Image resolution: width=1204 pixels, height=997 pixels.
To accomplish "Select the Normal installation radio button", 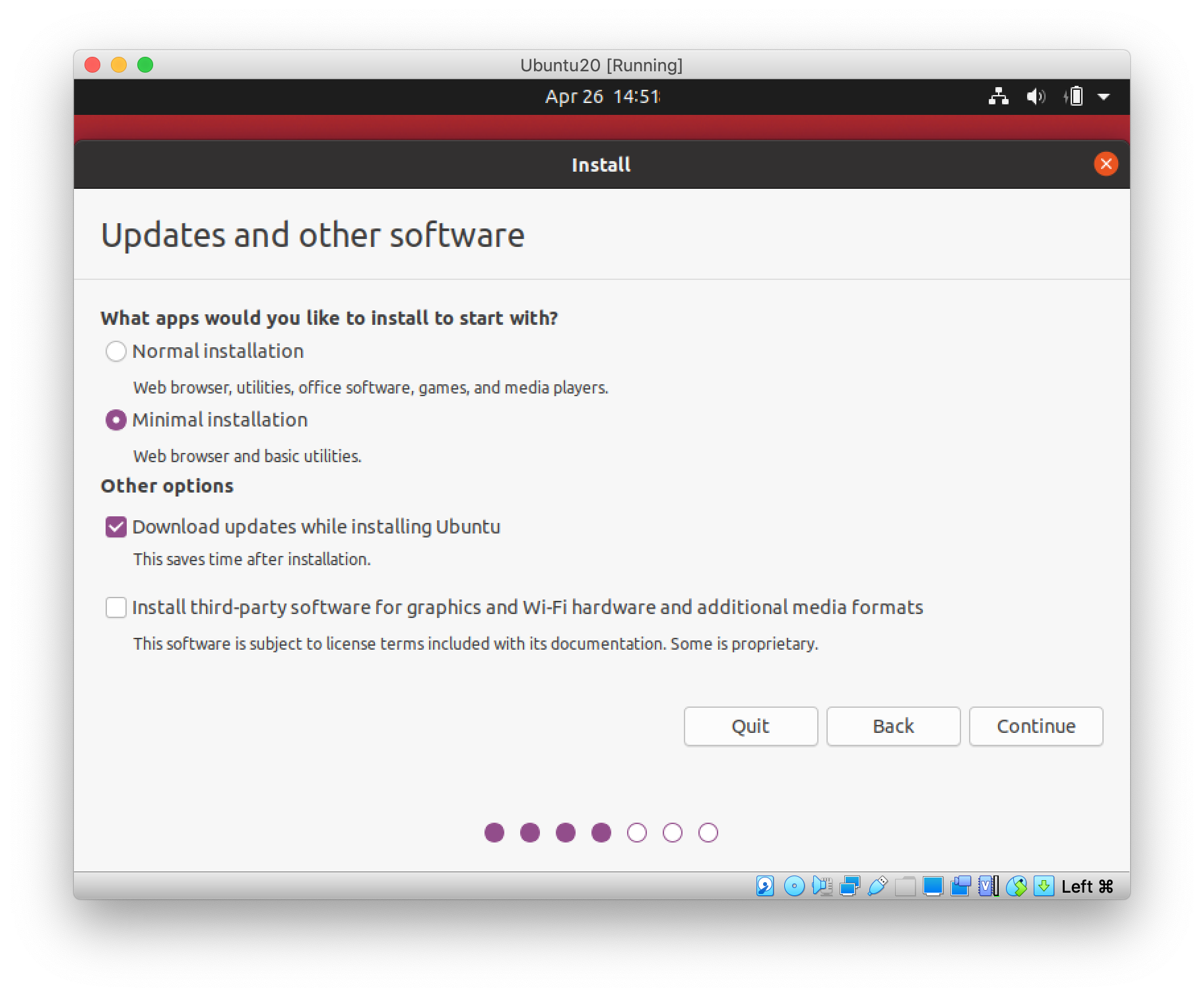I will tap(116, 351).
